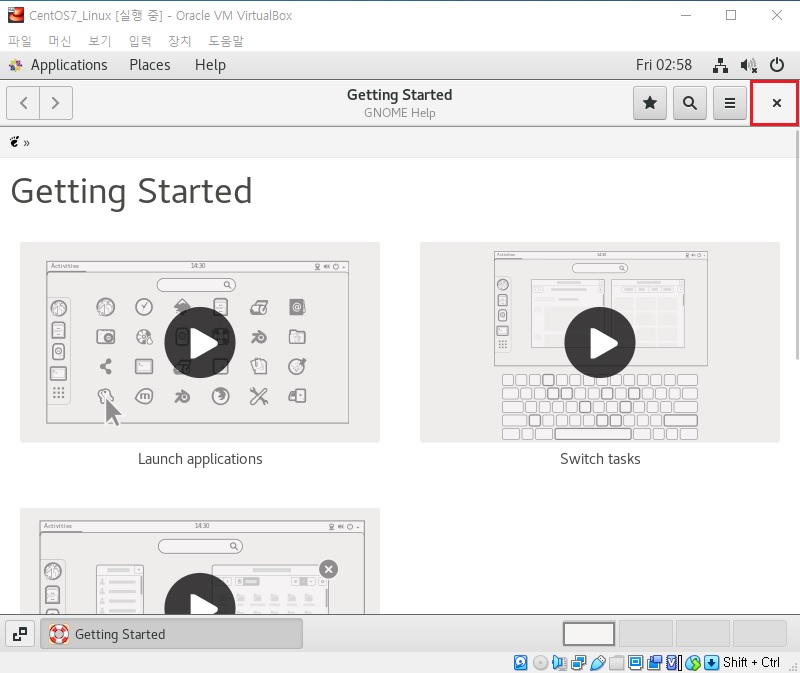Image resolution: width=800 pixels, height=673 pixels.
Task: Switch to the first workspace
Action: pos(588,634)
